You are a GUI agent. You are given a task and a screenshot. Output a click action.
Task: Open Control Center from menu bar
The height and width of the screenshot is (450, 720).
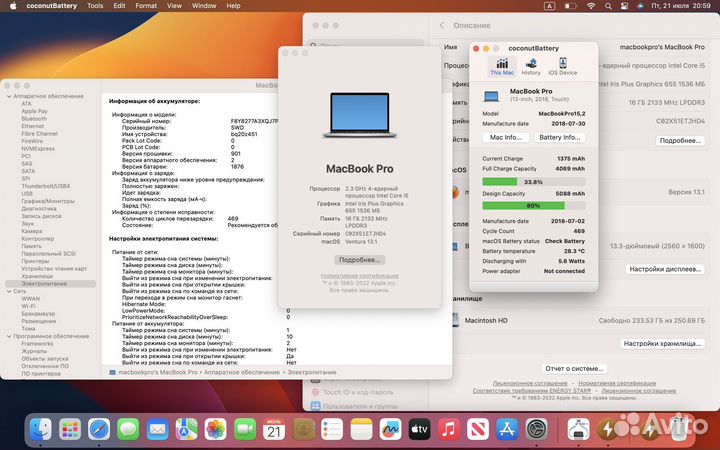[x=624, y=6]
